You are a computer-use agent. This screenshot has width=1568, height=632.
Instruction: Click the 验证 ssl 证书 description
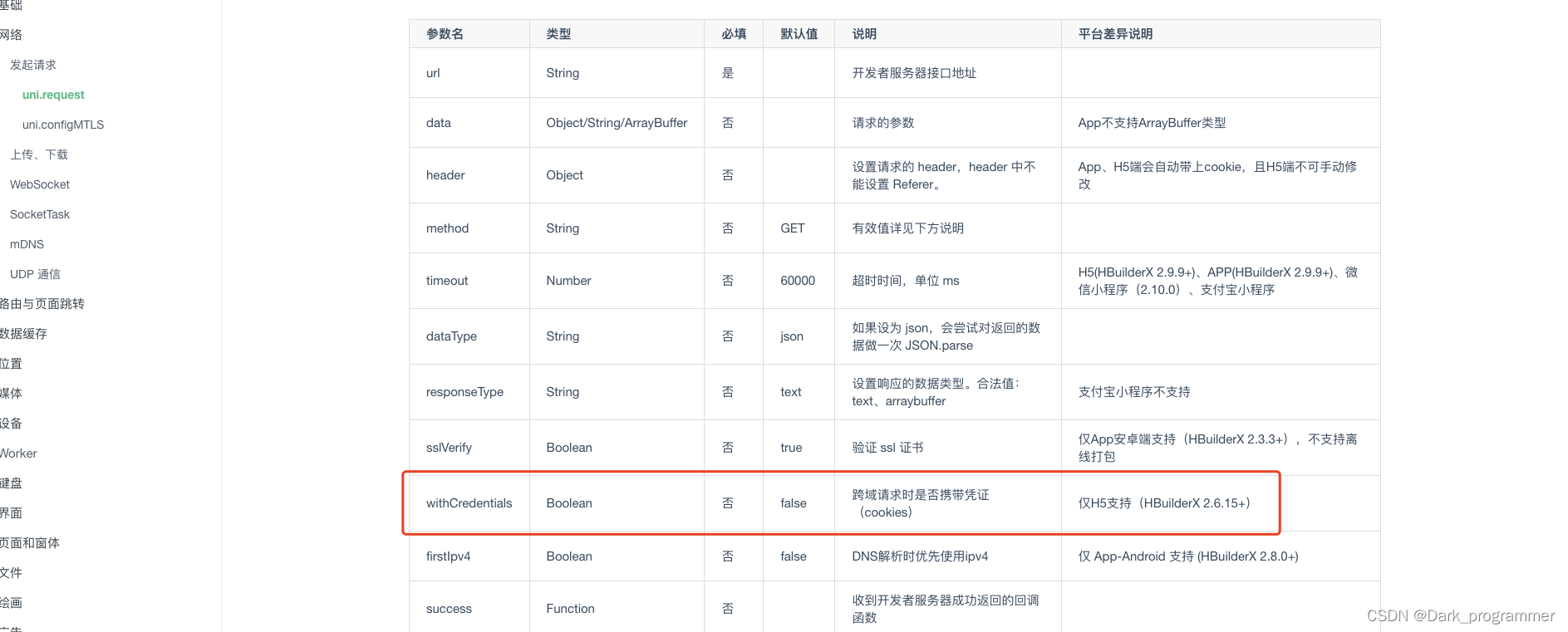[887, 448]
